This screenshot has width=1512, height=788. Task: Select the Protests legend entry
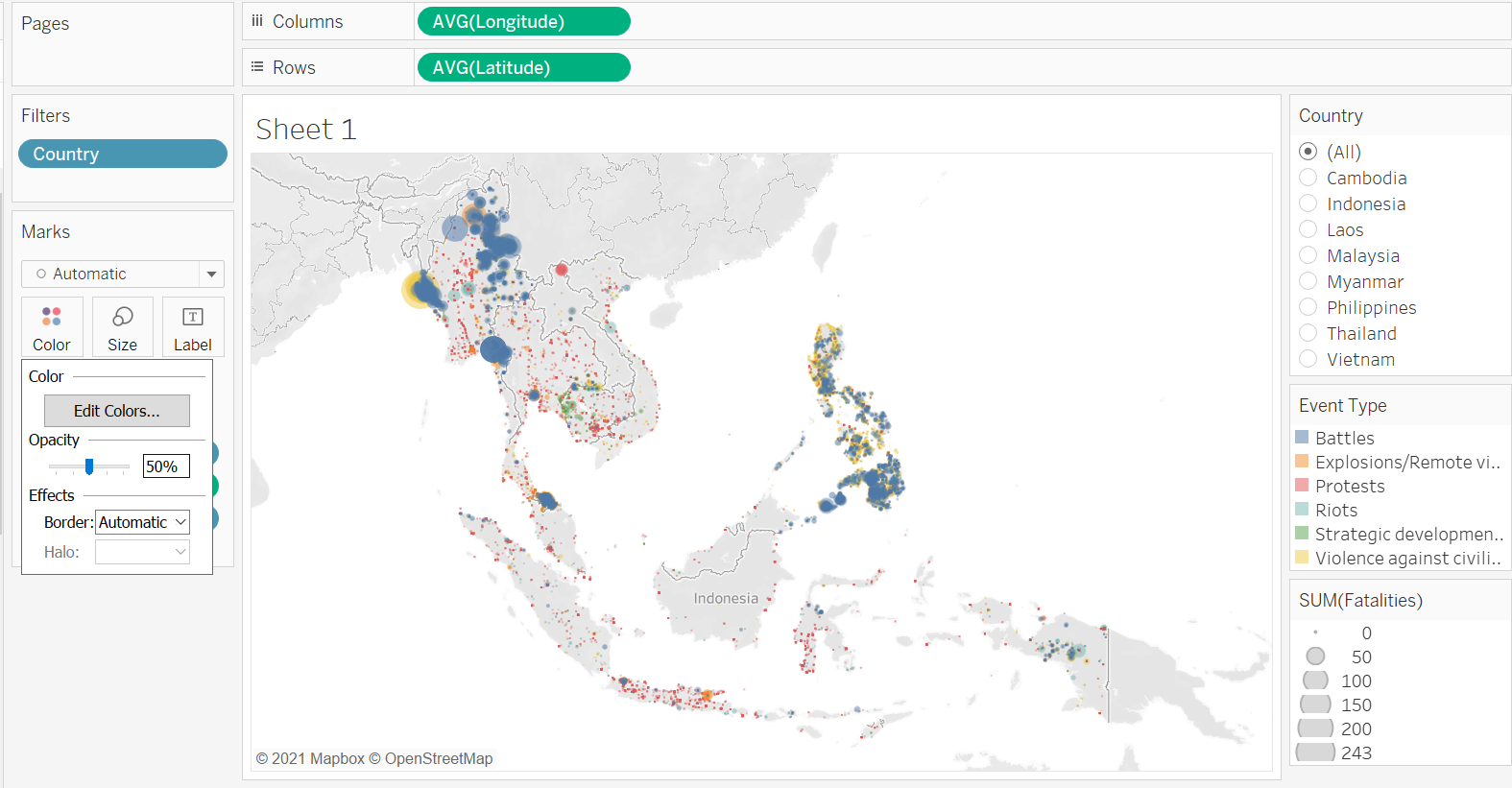coord(1349,487)
